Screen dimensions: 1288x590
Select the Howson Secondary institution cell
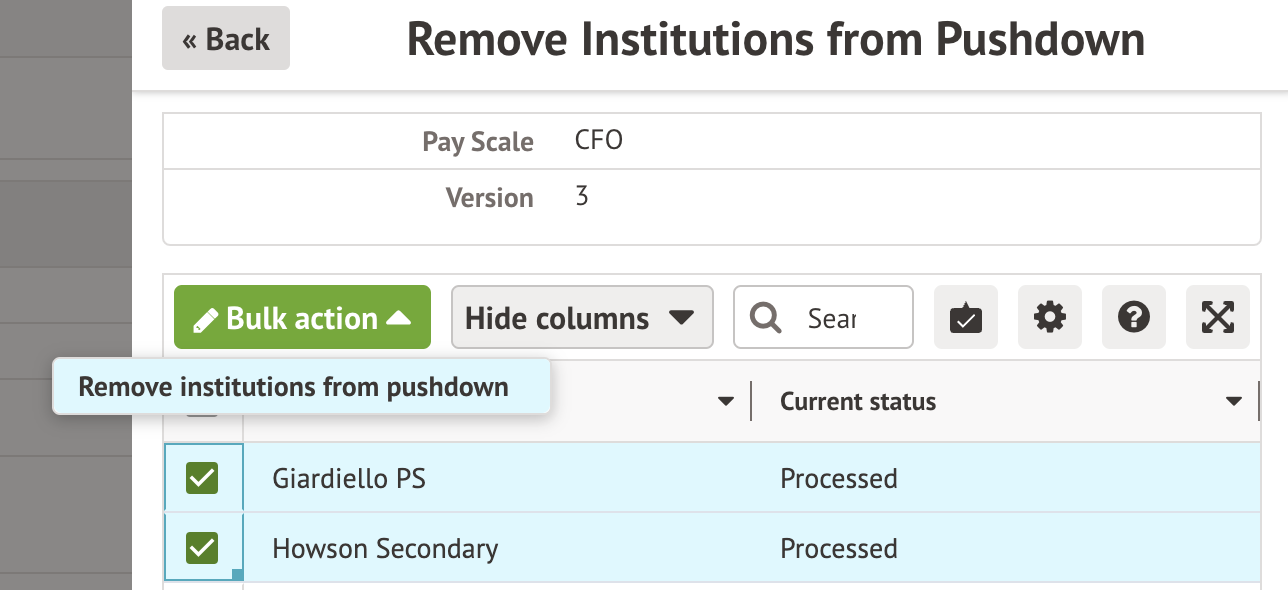pyautogui.click(x=385, y=548)
